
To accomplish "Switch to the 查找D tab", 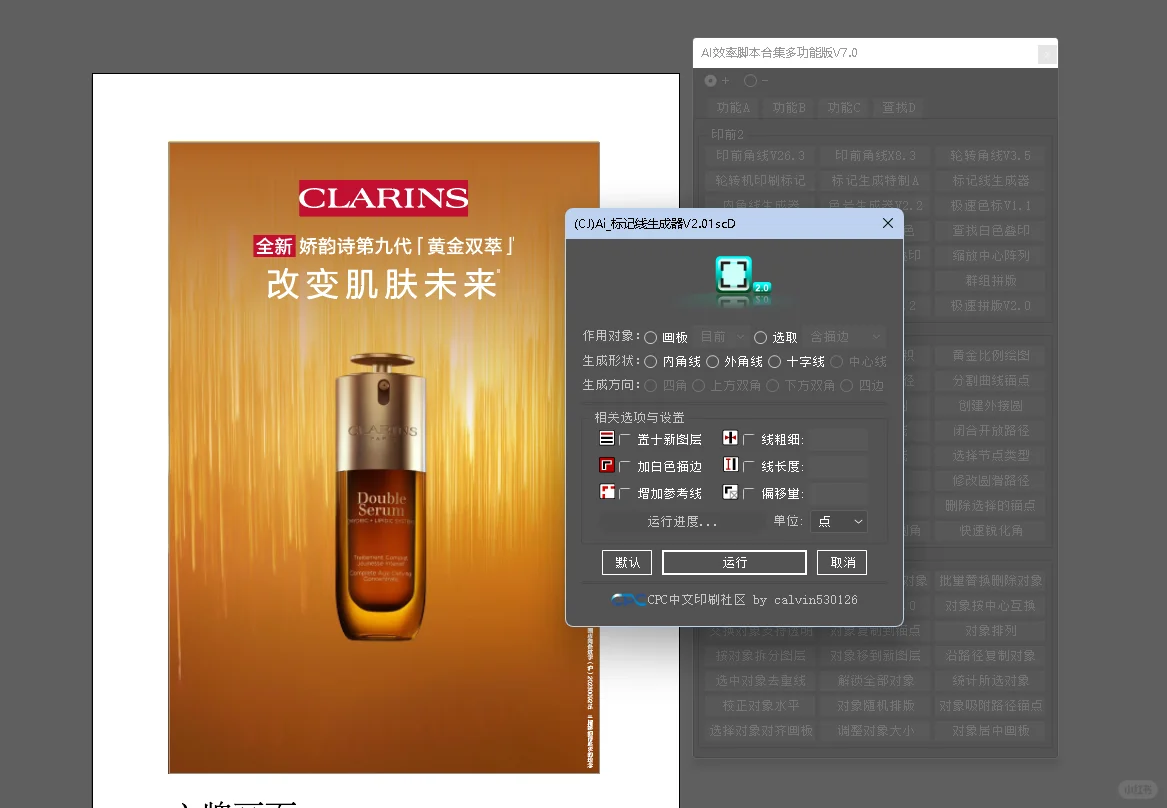I will (898, 107).
